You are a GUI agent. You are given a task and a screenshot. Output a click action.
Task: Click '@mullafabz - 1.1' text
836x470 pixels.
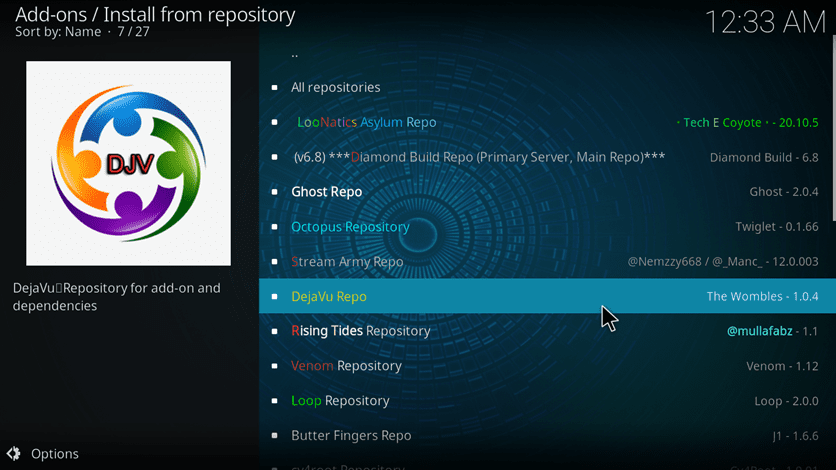(773, 331)
